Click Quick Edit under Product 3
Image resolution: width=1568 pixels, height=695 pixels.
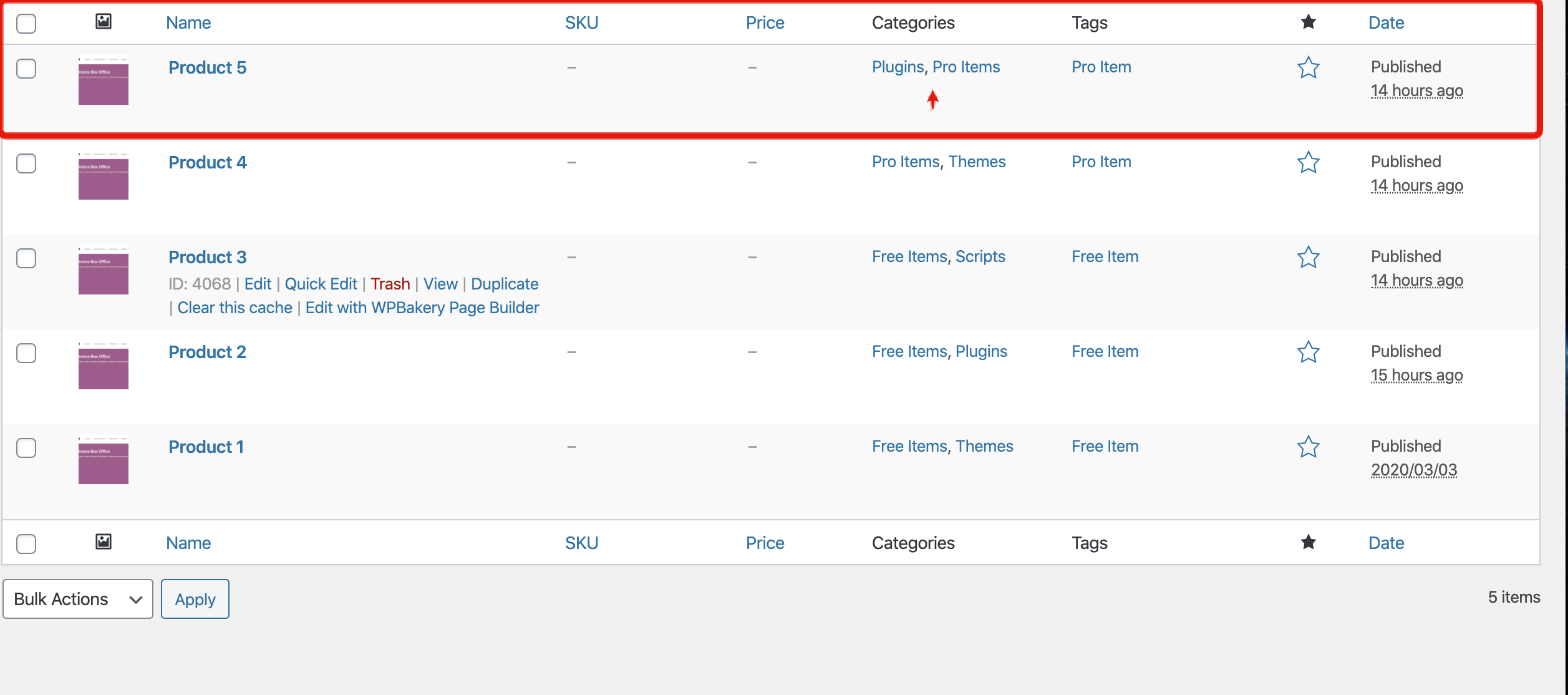pos(321,284)
